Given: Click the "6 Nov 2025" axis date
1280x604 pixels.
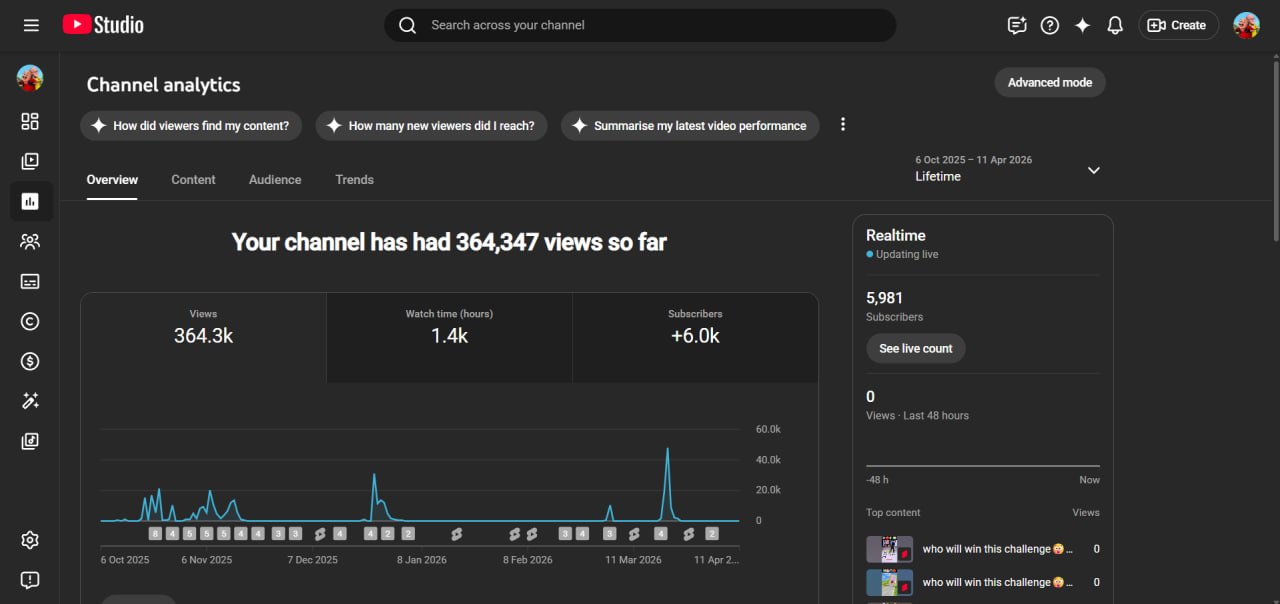Looking at the screenshot, I should tap(206, 560).
